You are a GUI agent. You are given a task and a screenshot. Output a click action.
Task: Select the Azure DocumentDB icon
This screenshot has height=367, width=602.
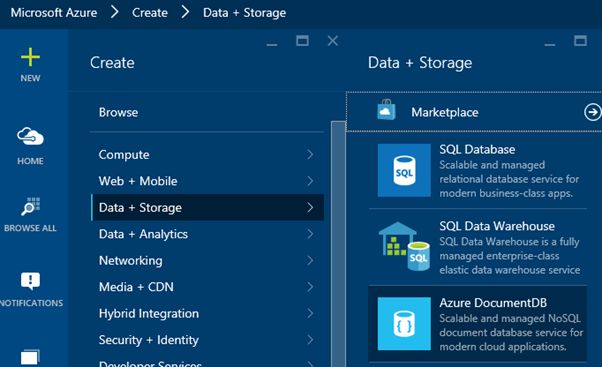(404, 324)
